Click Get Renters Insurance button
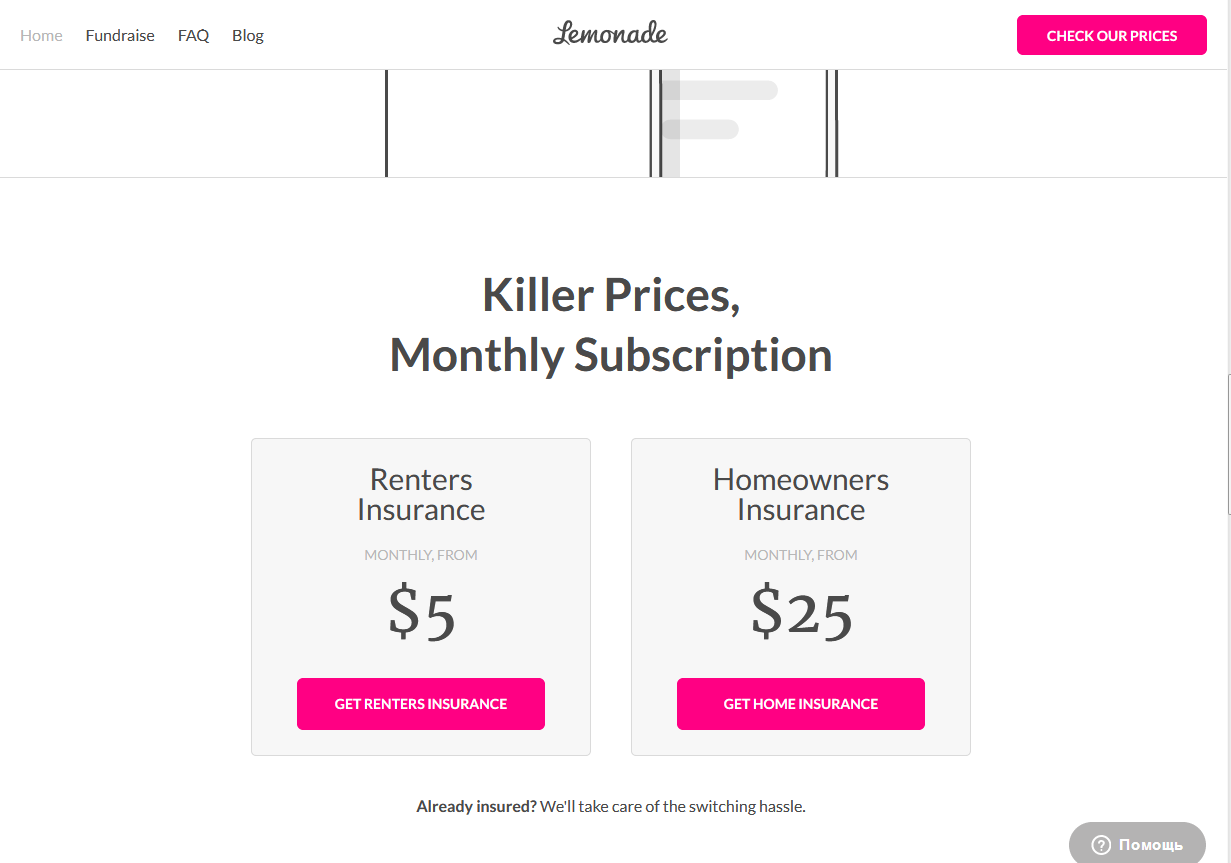This screenshot has height=863, width=1231. coord(421,704)
